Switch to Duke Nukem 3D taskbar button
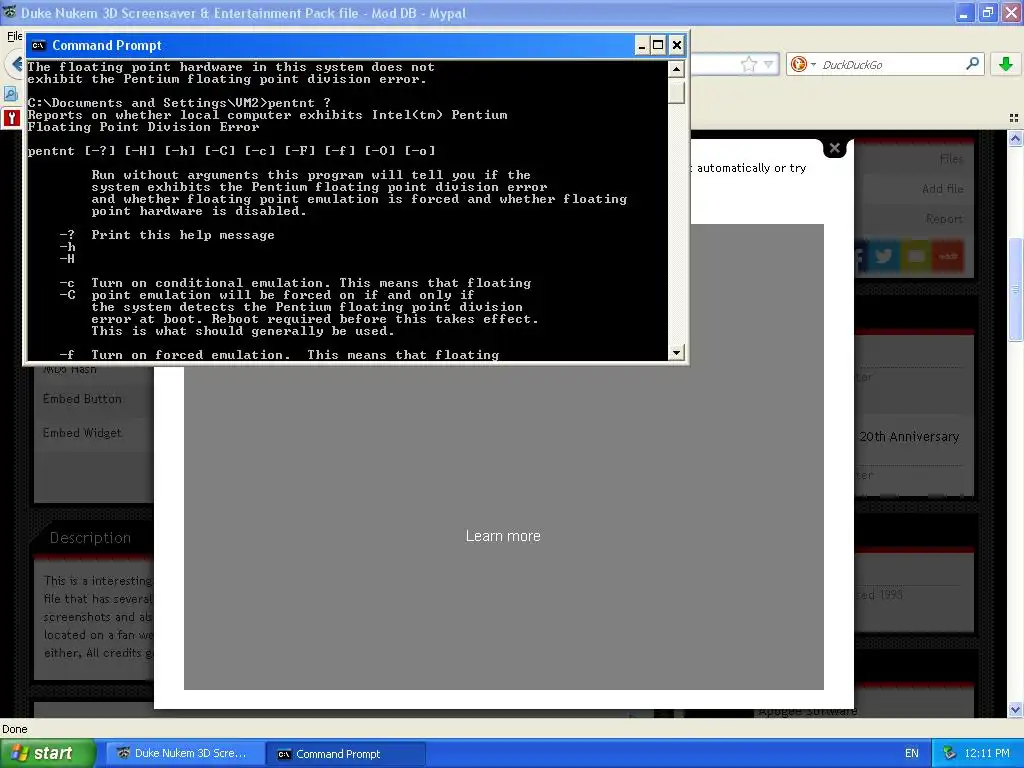This screenshot has width=1024, height=768. point(184,753)
